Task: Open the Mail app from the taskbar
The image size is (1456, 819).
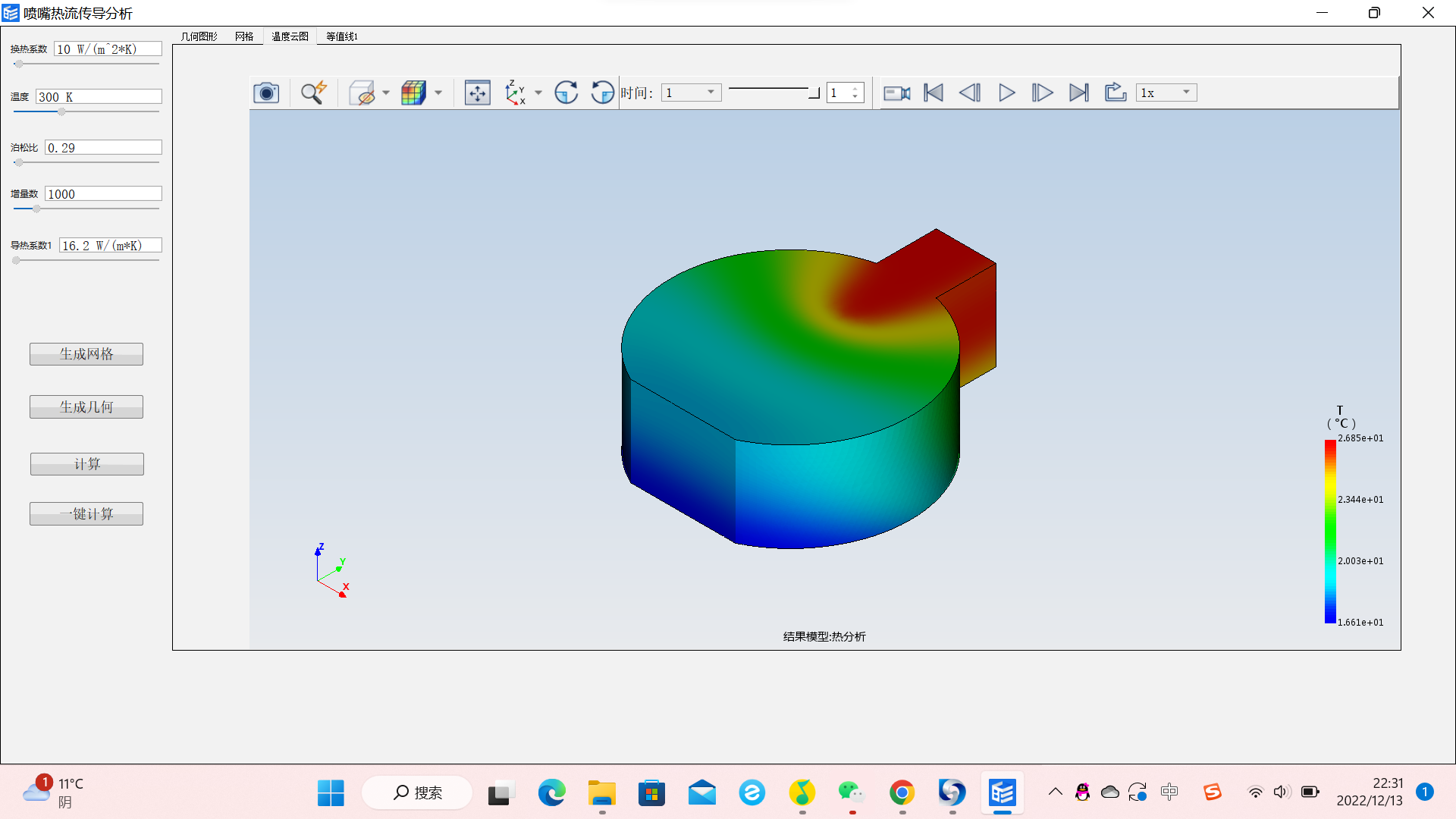Action: tap(702, 793)
